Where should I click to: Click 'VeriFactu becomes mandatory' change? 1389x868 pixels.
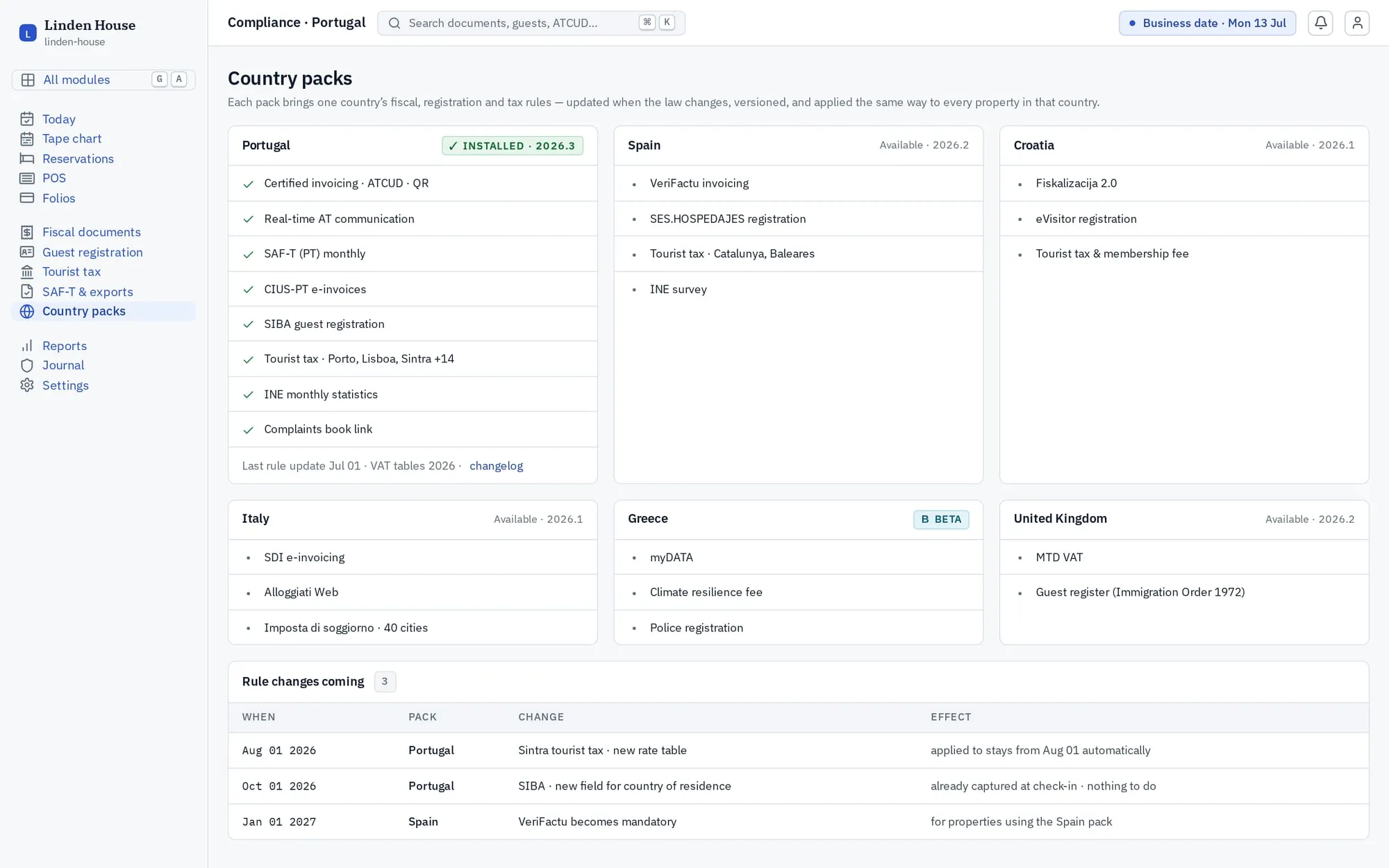(x=597, y=821)
